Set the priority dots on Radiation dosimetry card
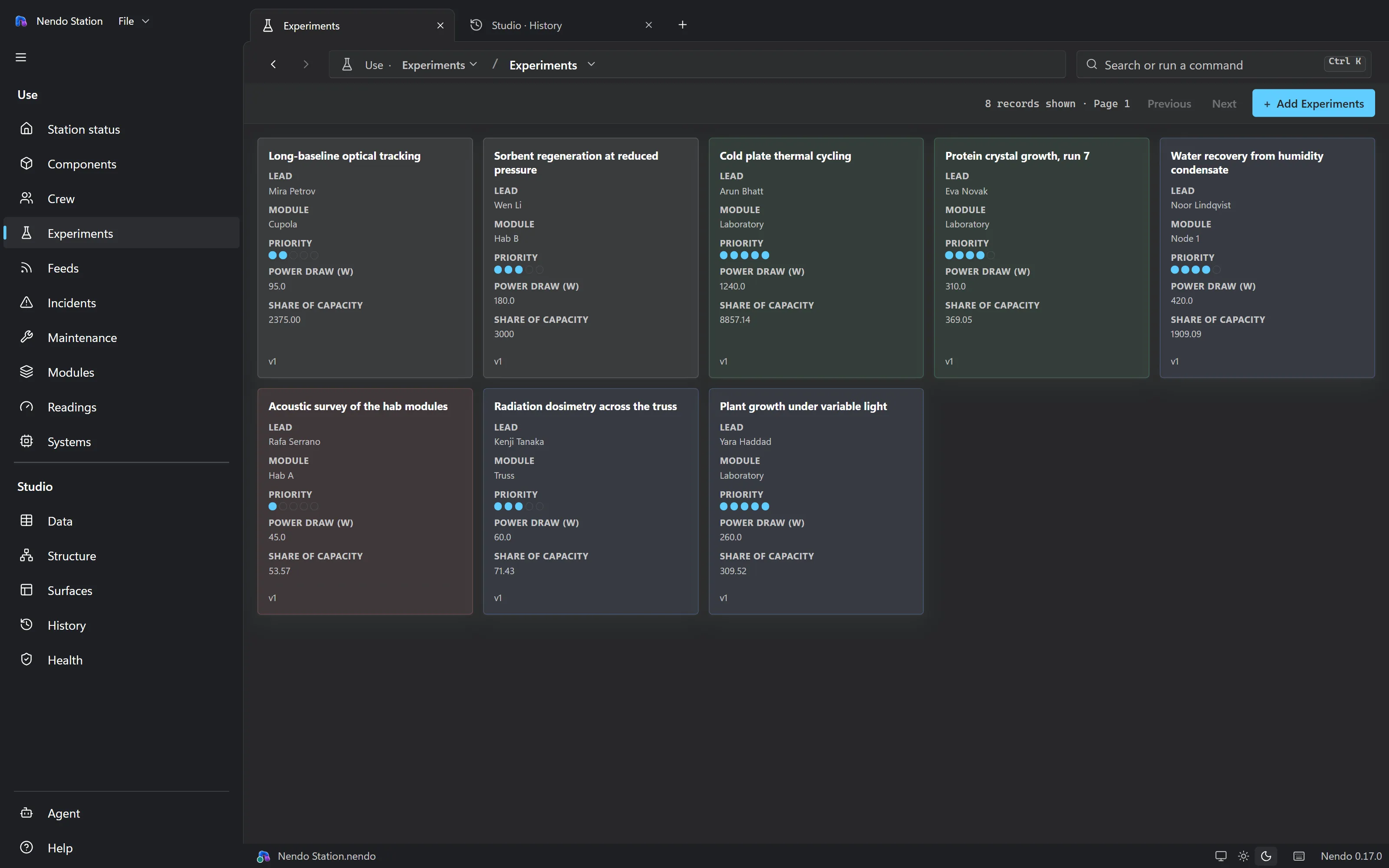1389x868 pixels. pyautogui.click(x=519, y=506)
